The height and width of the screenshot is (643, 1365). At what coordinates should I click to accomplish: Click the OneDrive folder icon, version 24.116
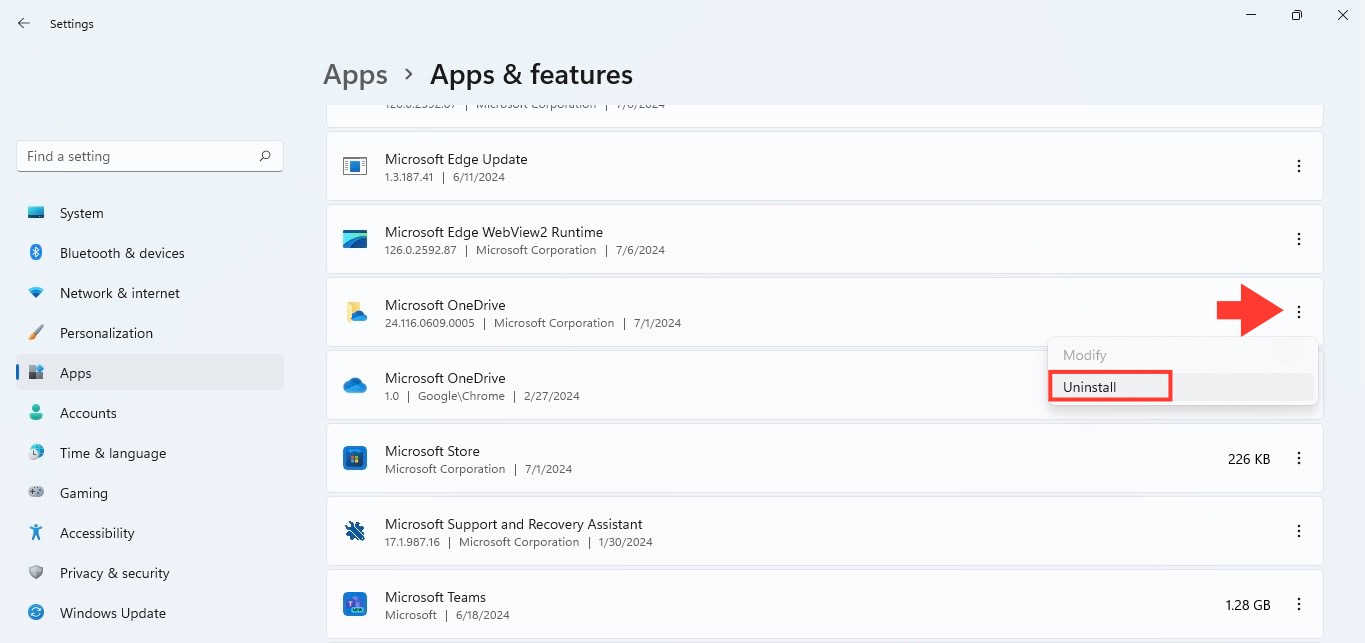click(355, 312)
